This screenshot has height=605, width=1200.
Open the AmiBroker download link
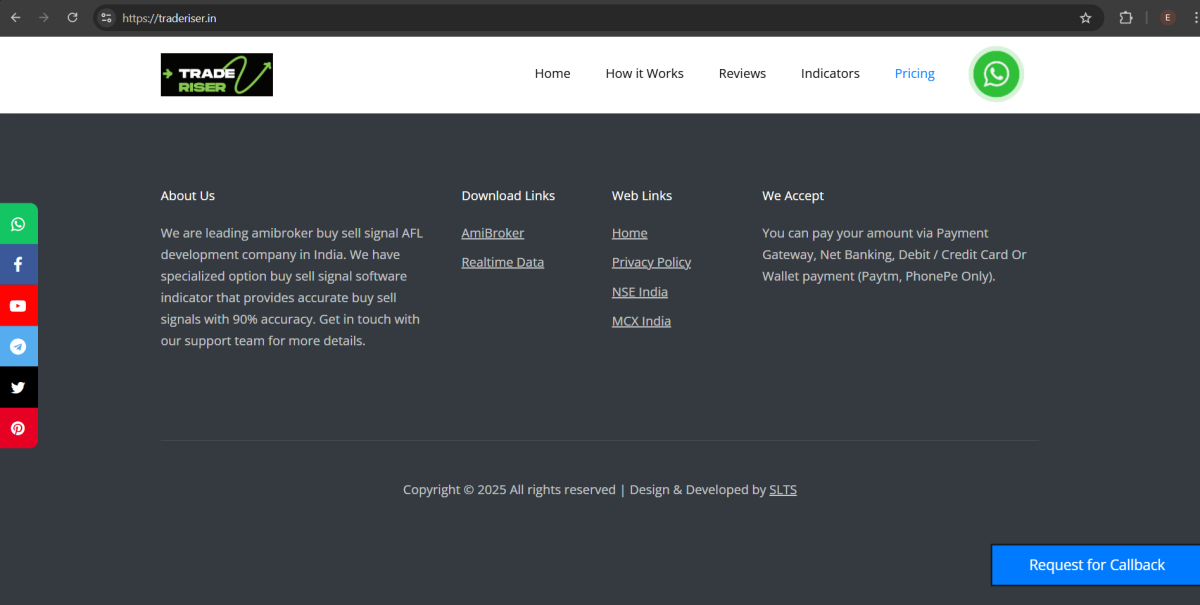coord(492,232)
